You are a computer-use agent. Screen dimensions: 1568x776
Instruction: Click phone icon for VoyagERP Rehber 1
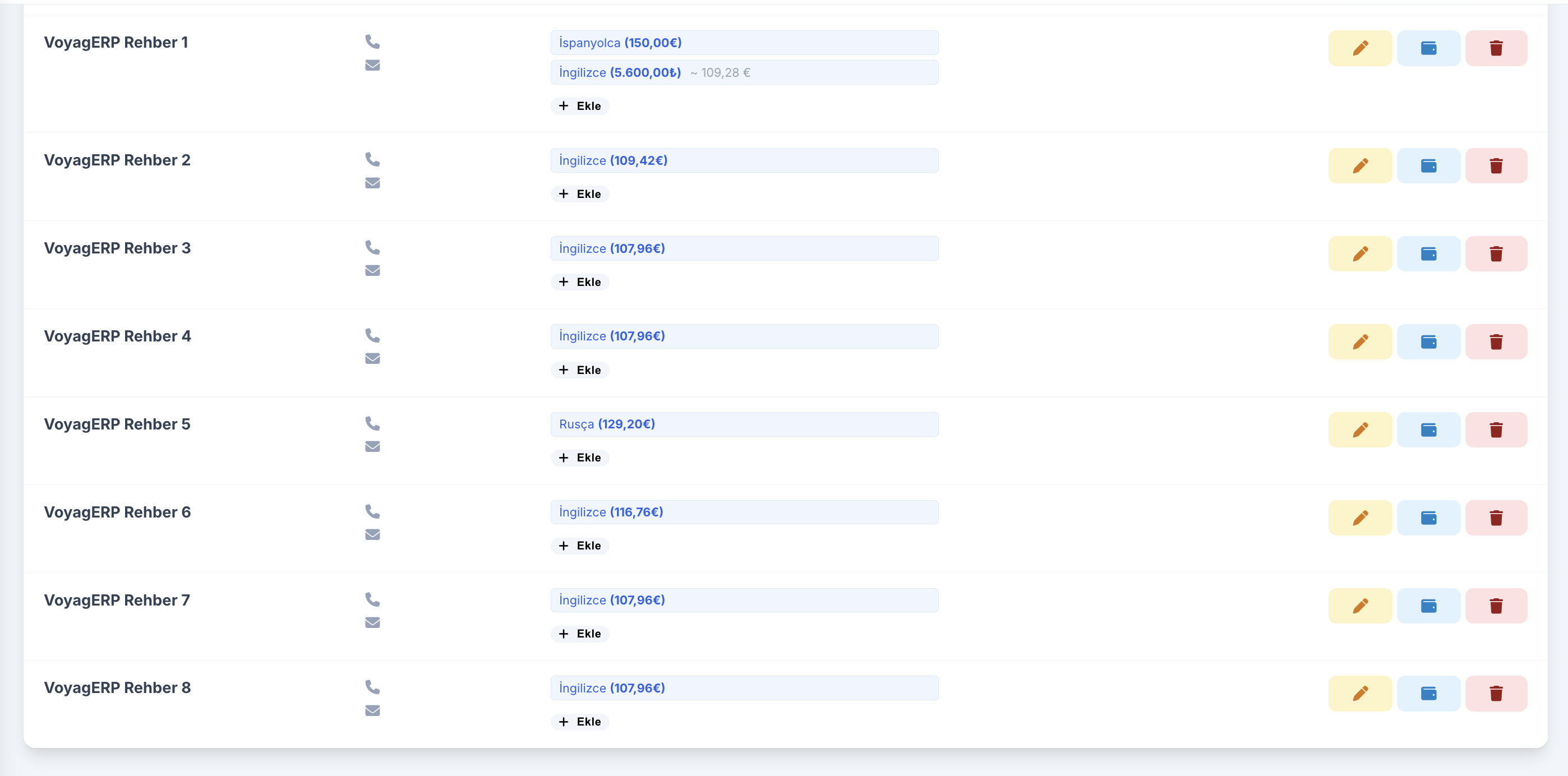pyautogui.click(x=372, y=41)
